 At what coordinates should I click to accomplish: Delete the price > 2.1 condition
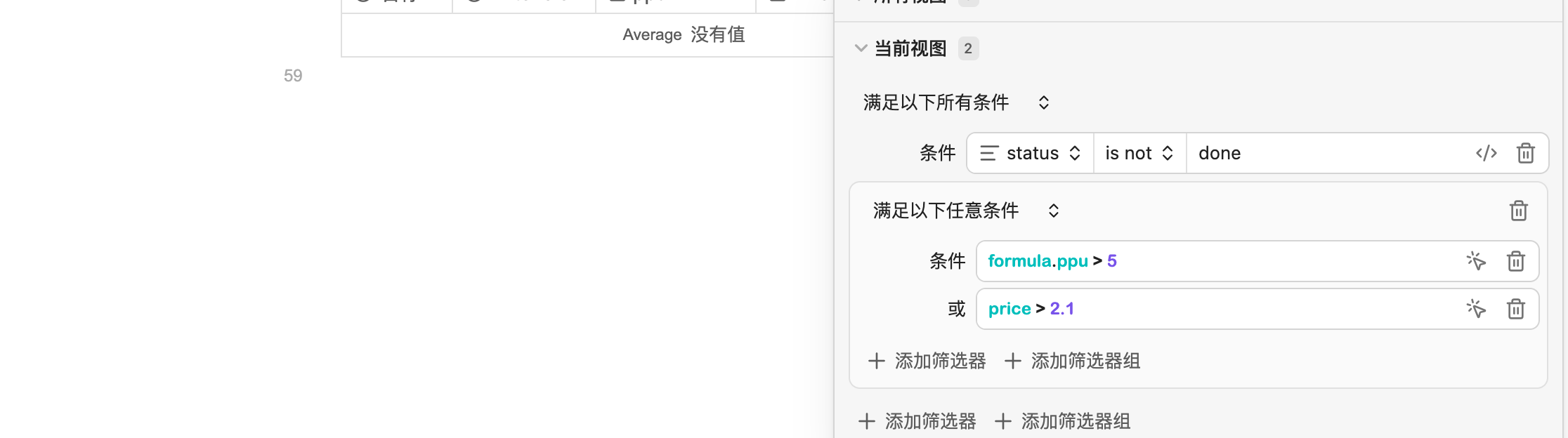1515,309
